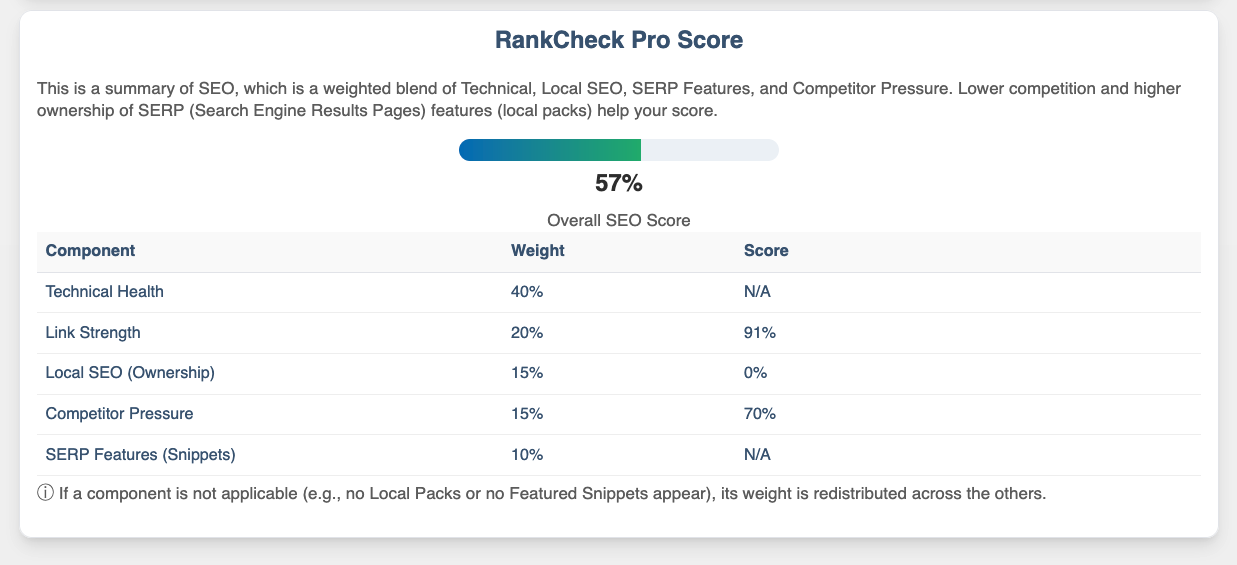Click the Weight column header
1237x565 pixels.
pos(537,250)
